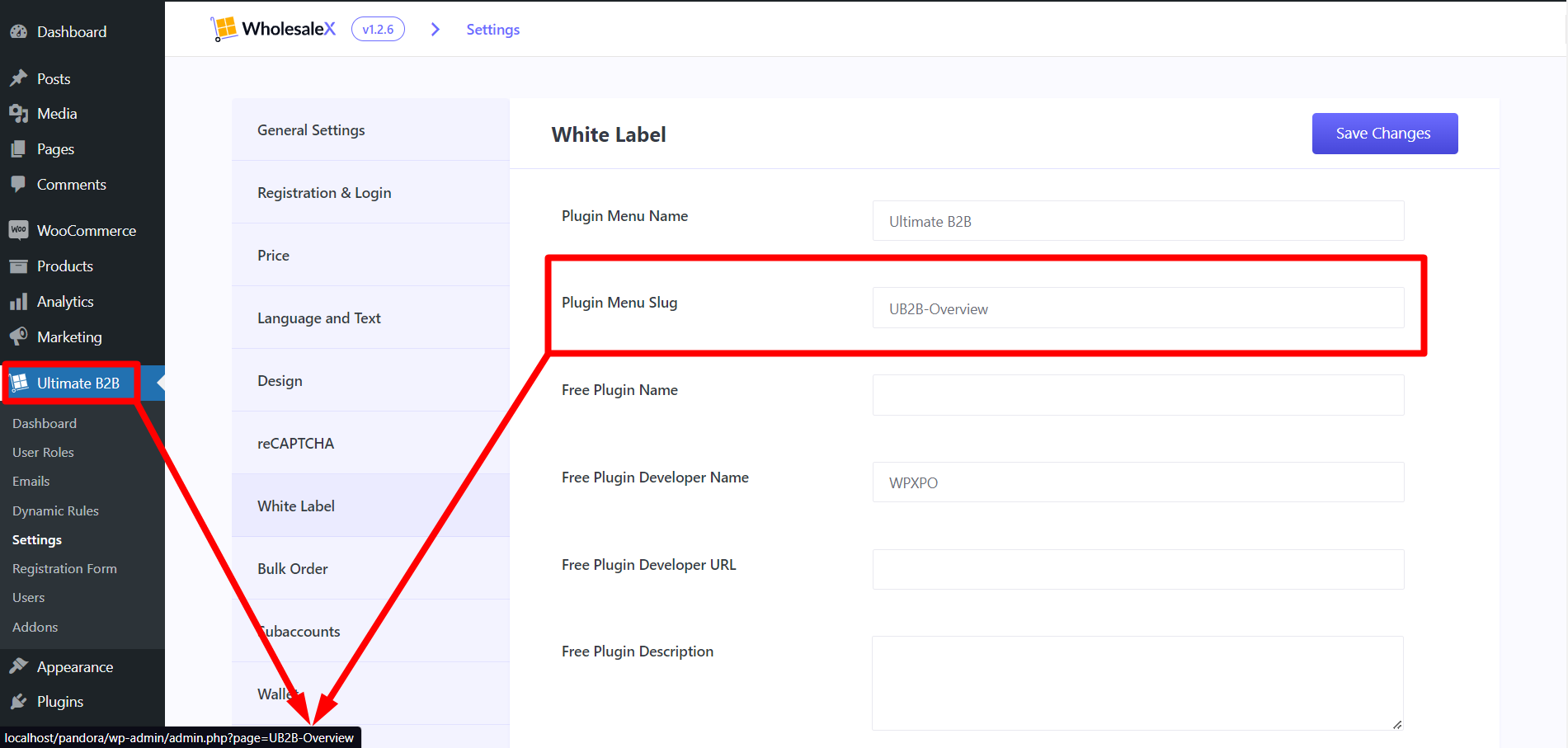The image size is (1568, 748).
Task: Switch to Language and Text tab
Action: 370,318
